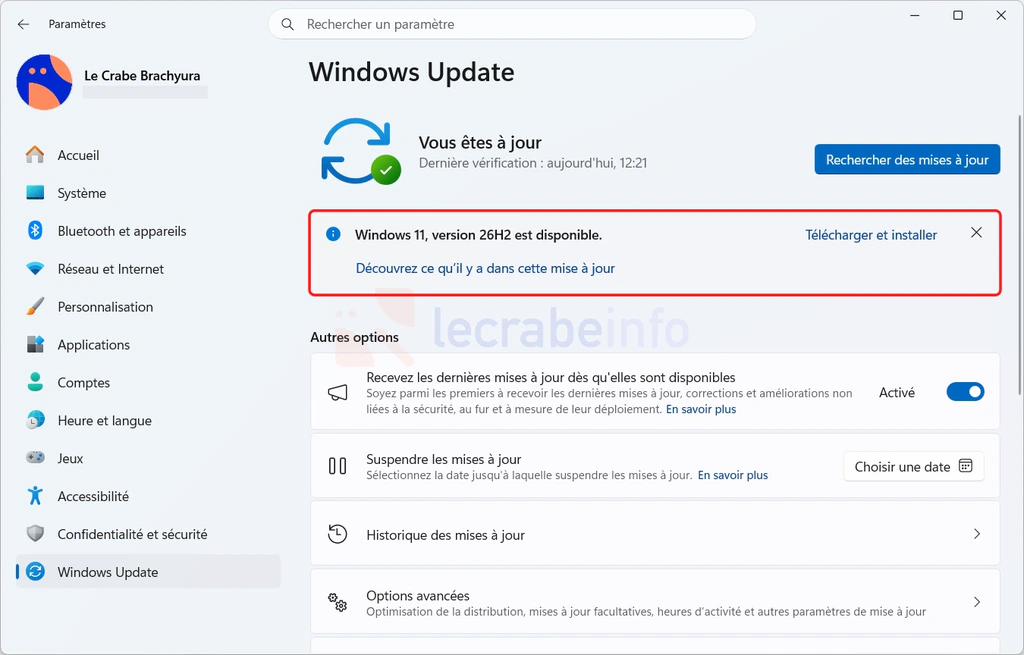Click the Paramètres window title text
The height and width of the screenshot is (655, 1024).
[x=77, y=24]
